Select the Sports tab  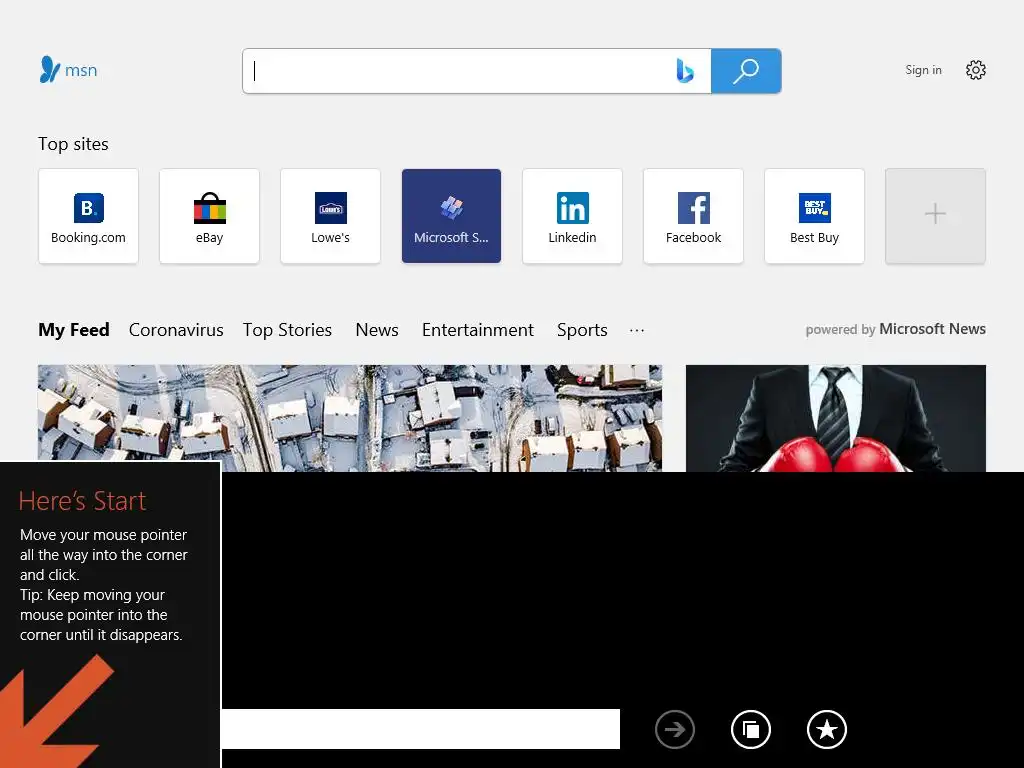click(x=582, y=330)
